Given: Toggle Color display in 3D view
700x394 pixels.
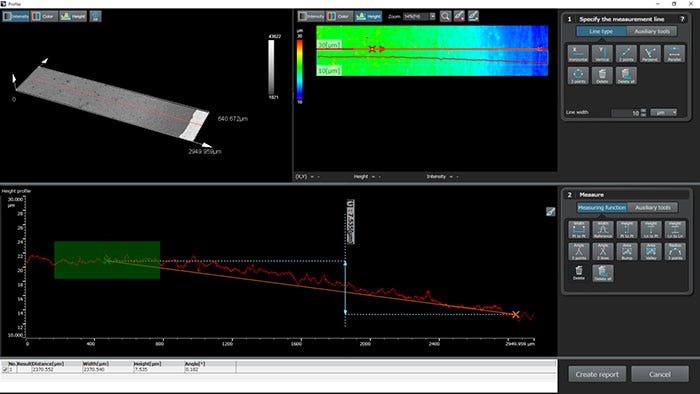Looking at the screenshot, I should pos(44,17).
